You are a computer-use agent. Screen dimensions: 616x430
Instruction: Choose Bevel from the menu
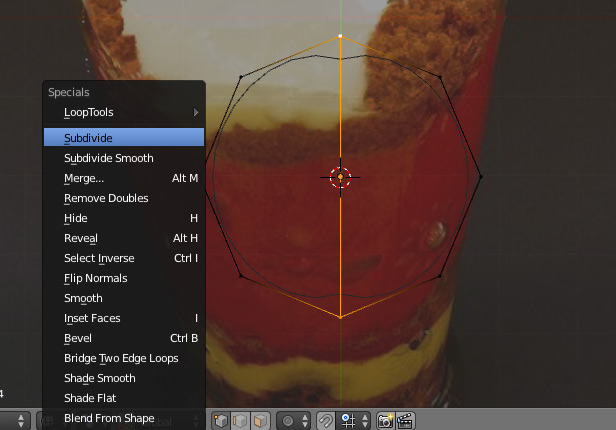coord(124,339)
